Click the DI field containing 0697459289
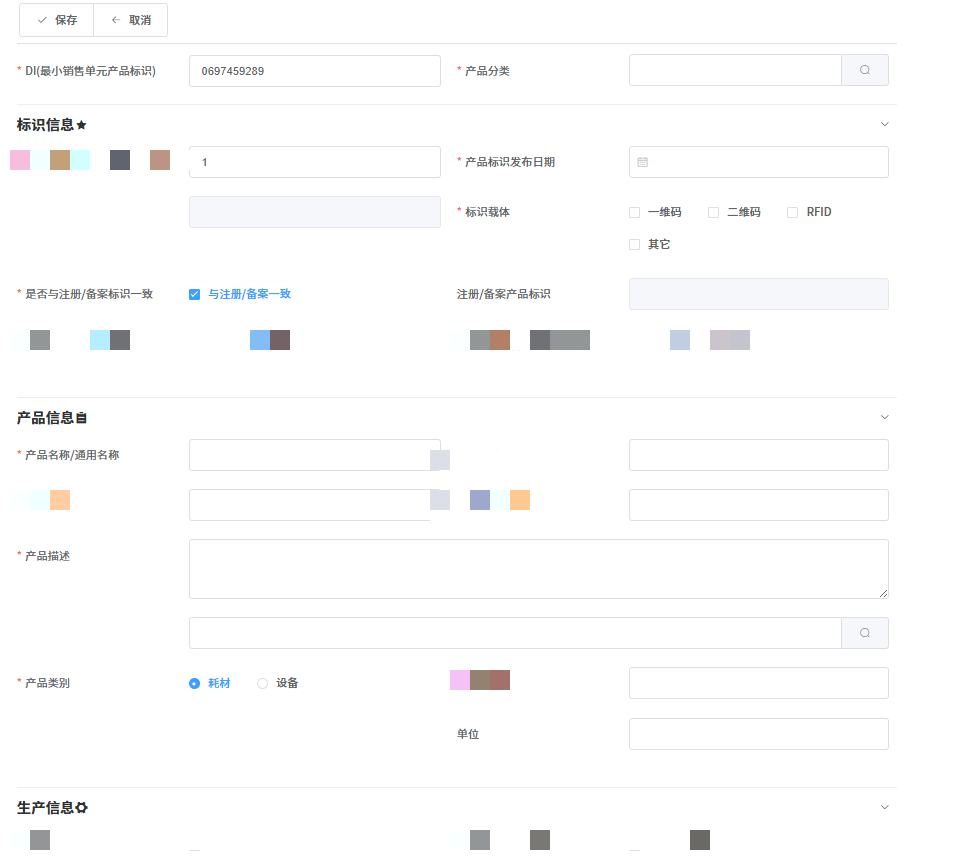Viewport: 957px width, 867px height. click(314, 71)
